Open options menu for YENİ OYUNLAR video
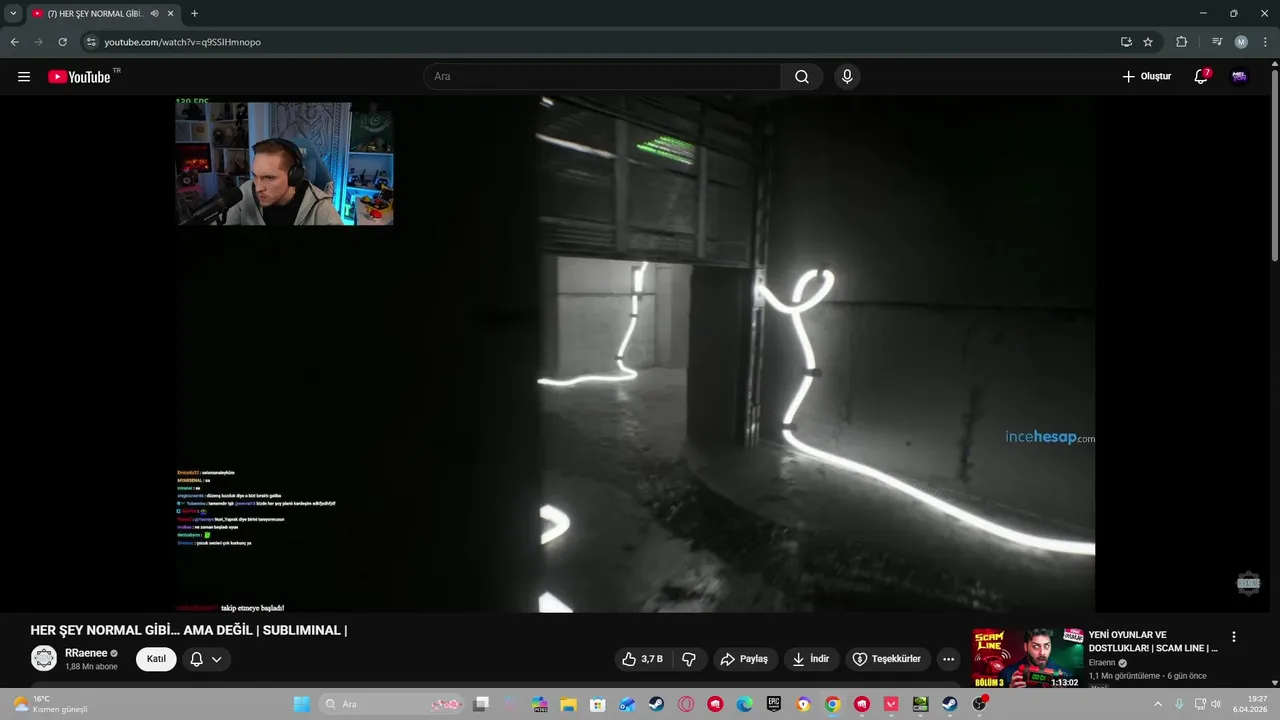This screenshot has height=720, width=1280. (1234, 637)
